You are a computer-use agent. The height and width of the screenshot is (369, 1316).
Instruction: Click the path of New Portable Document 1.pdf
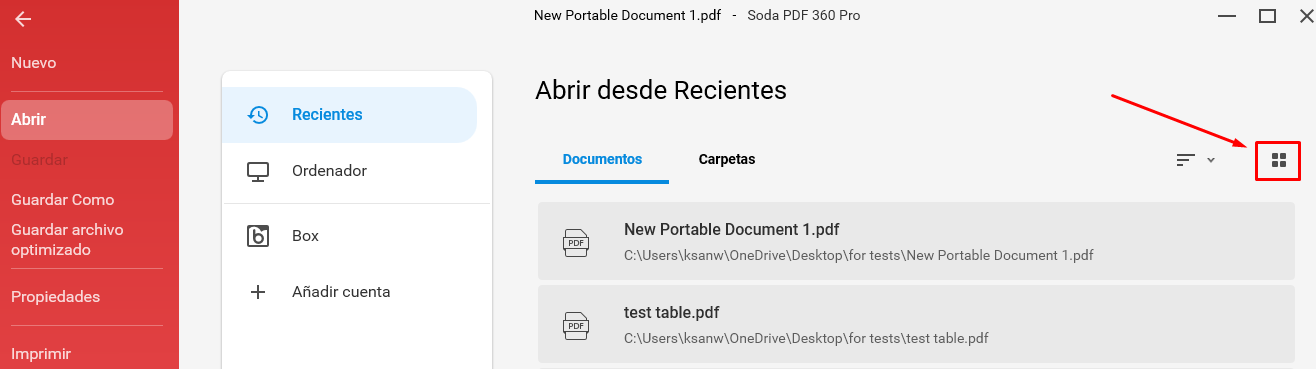pyautogui.click(x=859, y=255)
